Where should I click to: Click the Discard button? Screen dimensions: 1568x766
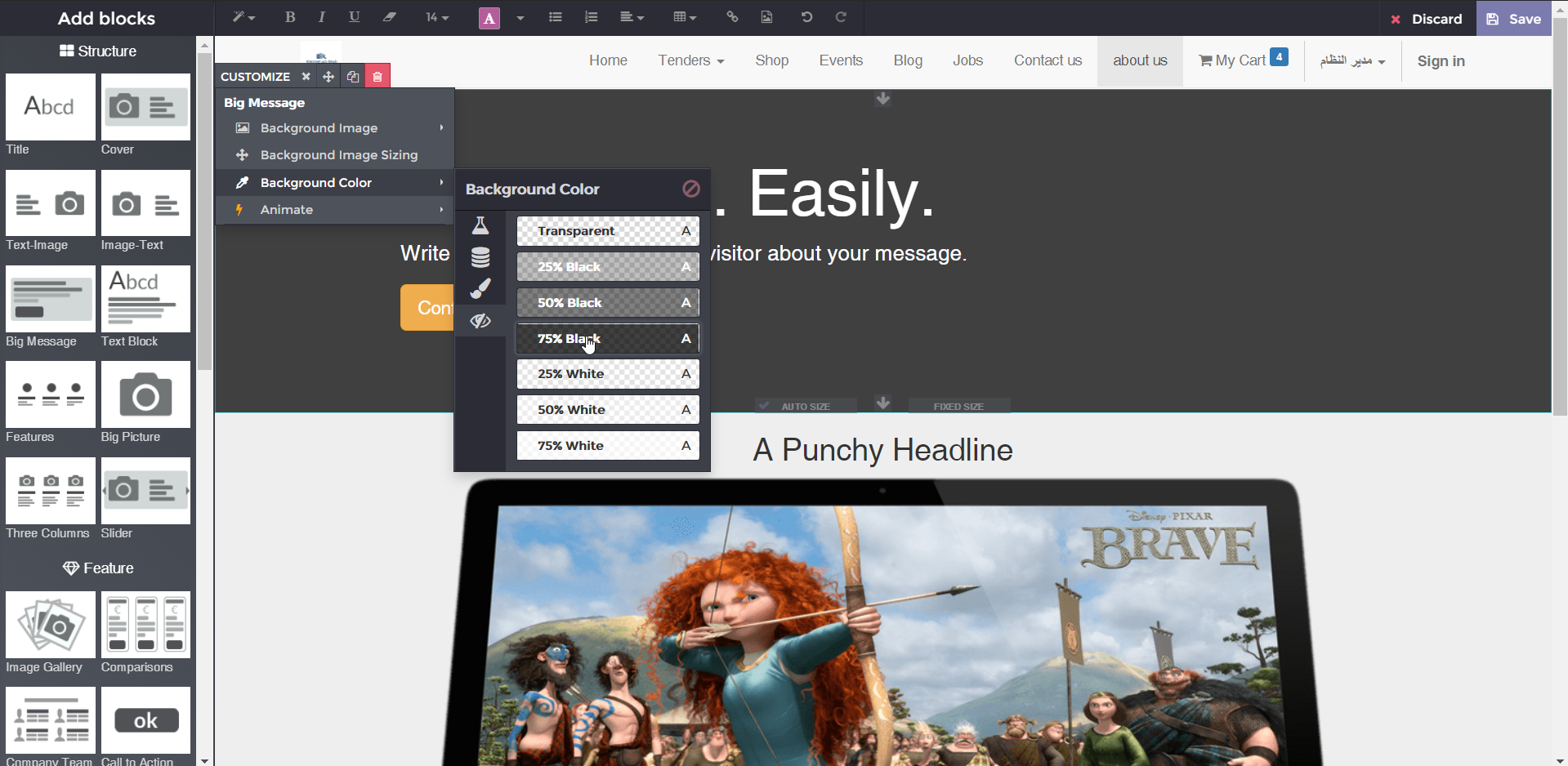[x=1427, y=19]
